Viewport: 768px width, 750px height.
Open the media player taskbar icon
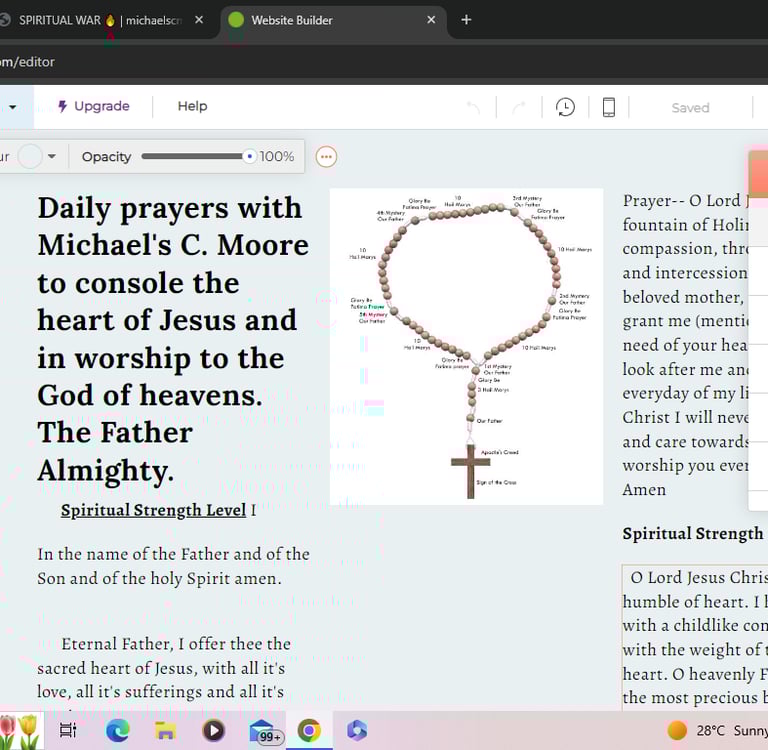pos(213,730)
